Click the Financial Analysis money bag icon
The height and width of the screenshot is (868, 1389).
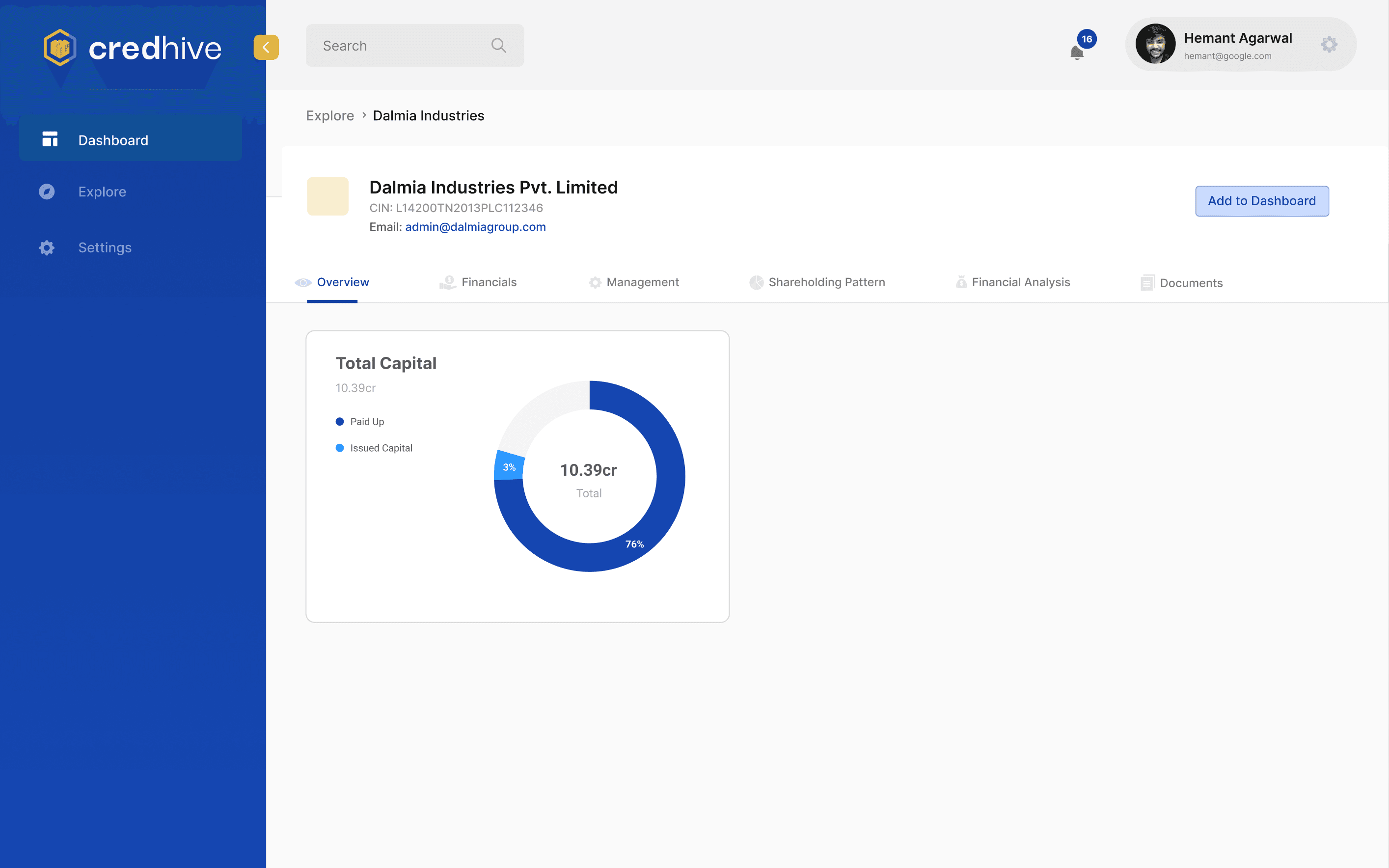[x=961, y=282]
